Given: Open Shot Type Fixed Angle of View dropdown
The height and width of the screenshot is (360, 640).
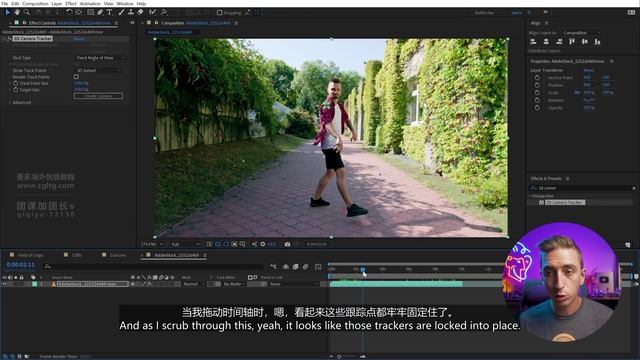Looking at the screenshot, I should click(x=100, y=58).
